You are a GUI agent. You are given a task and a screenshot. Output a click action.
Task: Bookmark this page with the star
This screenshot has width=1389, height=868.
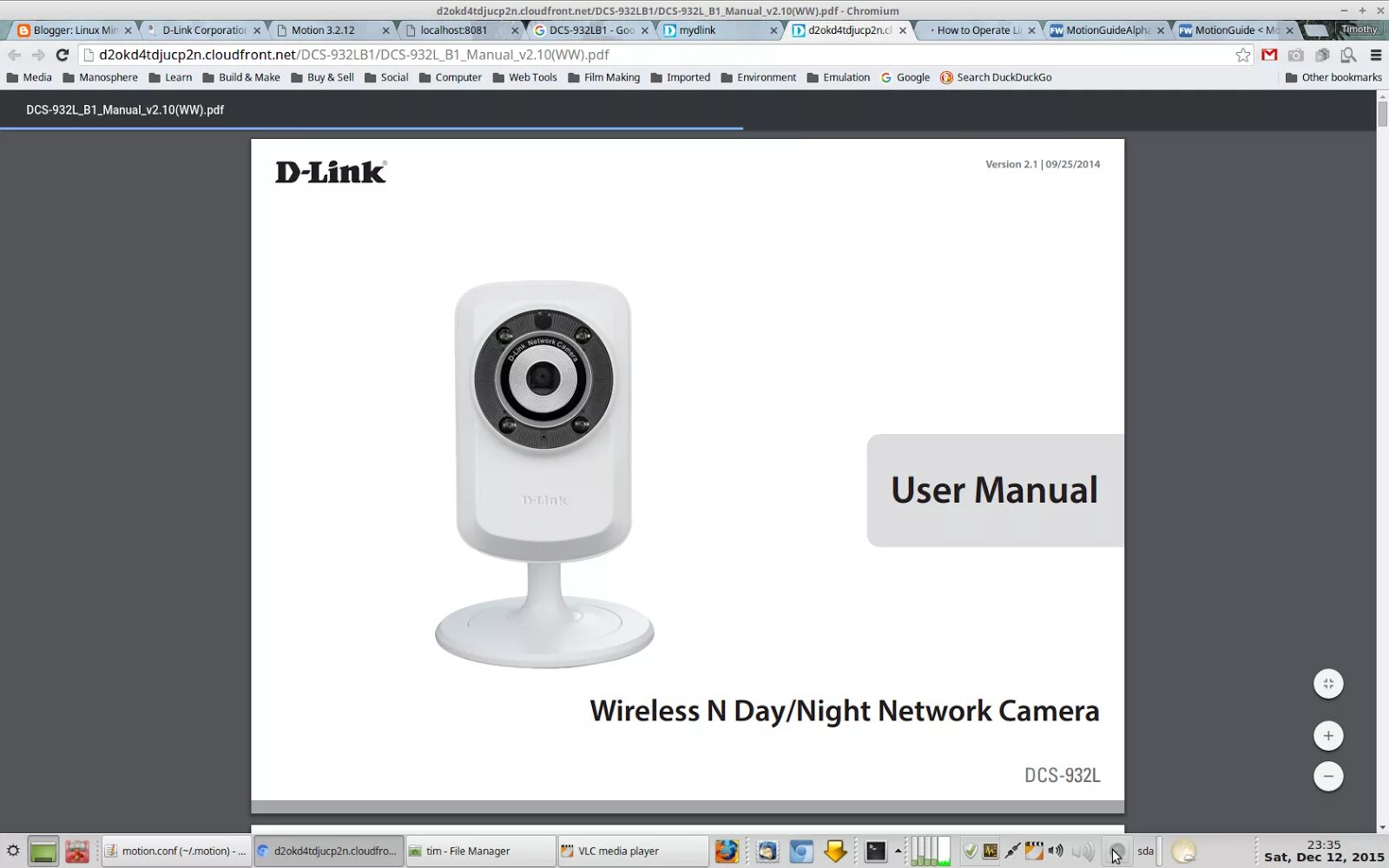click(1243, 55)
